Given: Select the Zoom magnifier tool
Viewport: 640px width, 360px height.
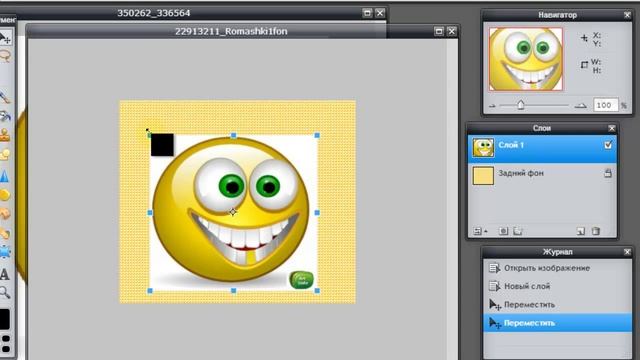Looking at the screenshot, I should tap(5, 292).
